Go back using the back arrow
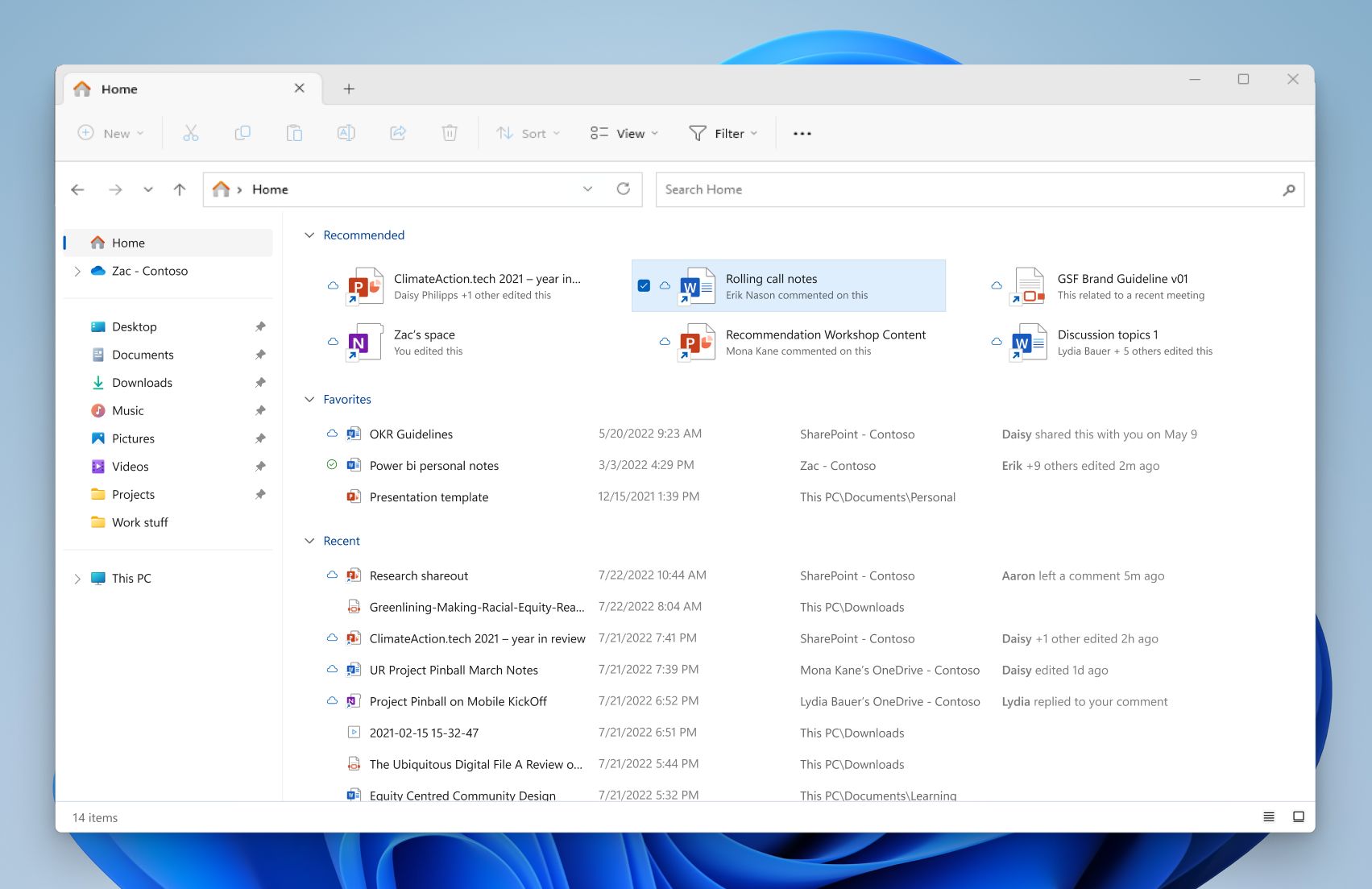The image size is (1372, 889). point(77,189)
